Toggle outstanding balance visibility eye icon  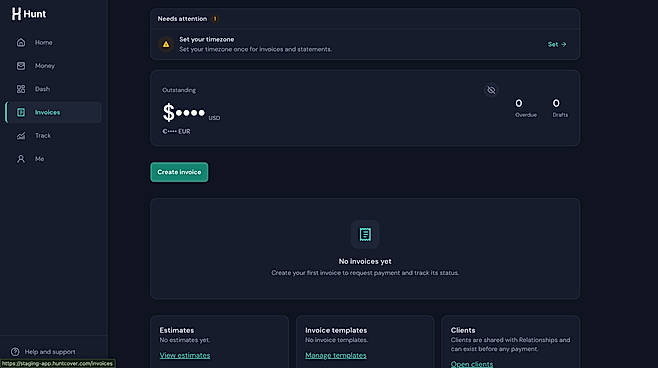tap(491, 90)
